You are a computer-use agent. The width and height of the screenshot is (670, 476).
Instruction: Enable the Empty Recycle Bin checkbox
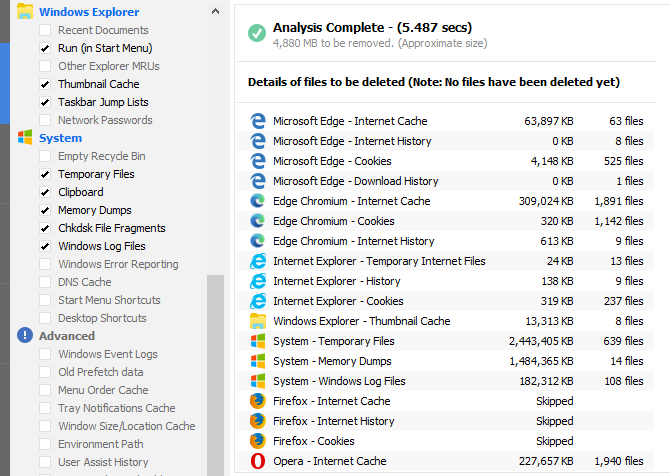pos(45,156)
